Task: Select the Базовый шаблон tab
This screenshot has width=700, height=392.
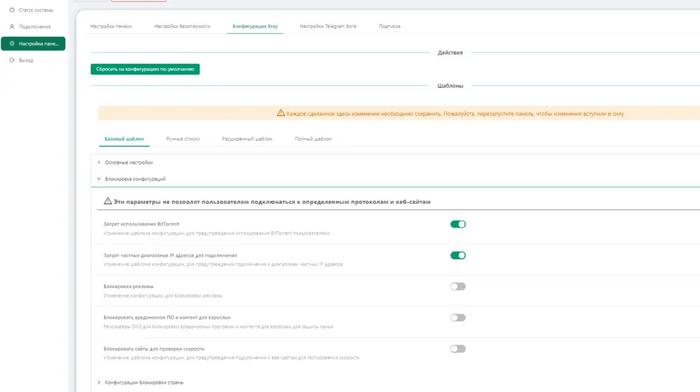Action: click(124, 139)
